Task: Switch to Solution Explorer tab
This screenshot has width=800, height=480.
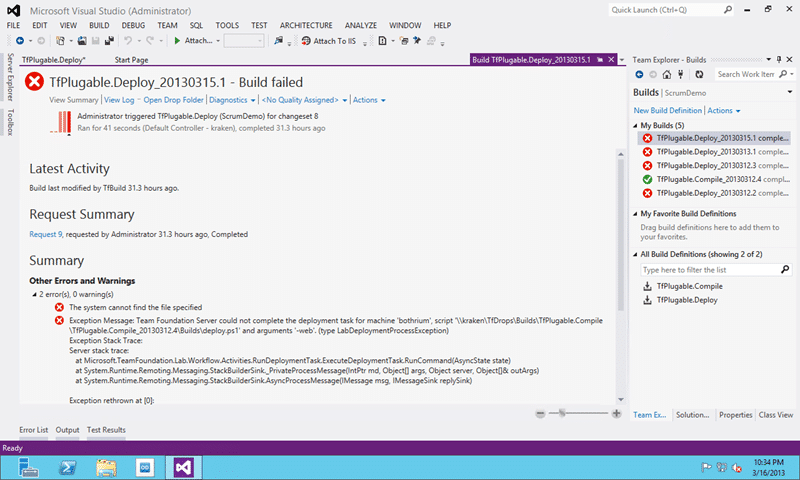Action: pyautogui.click(x=692, y=415)
